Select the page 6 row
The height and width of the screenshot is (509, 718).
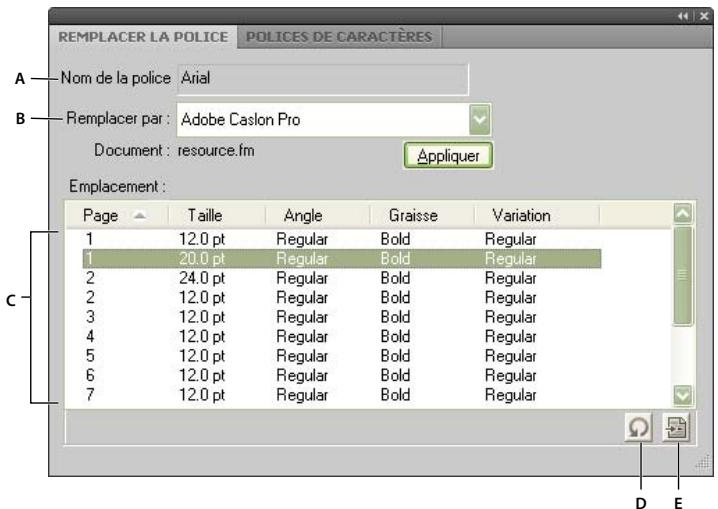342,375
